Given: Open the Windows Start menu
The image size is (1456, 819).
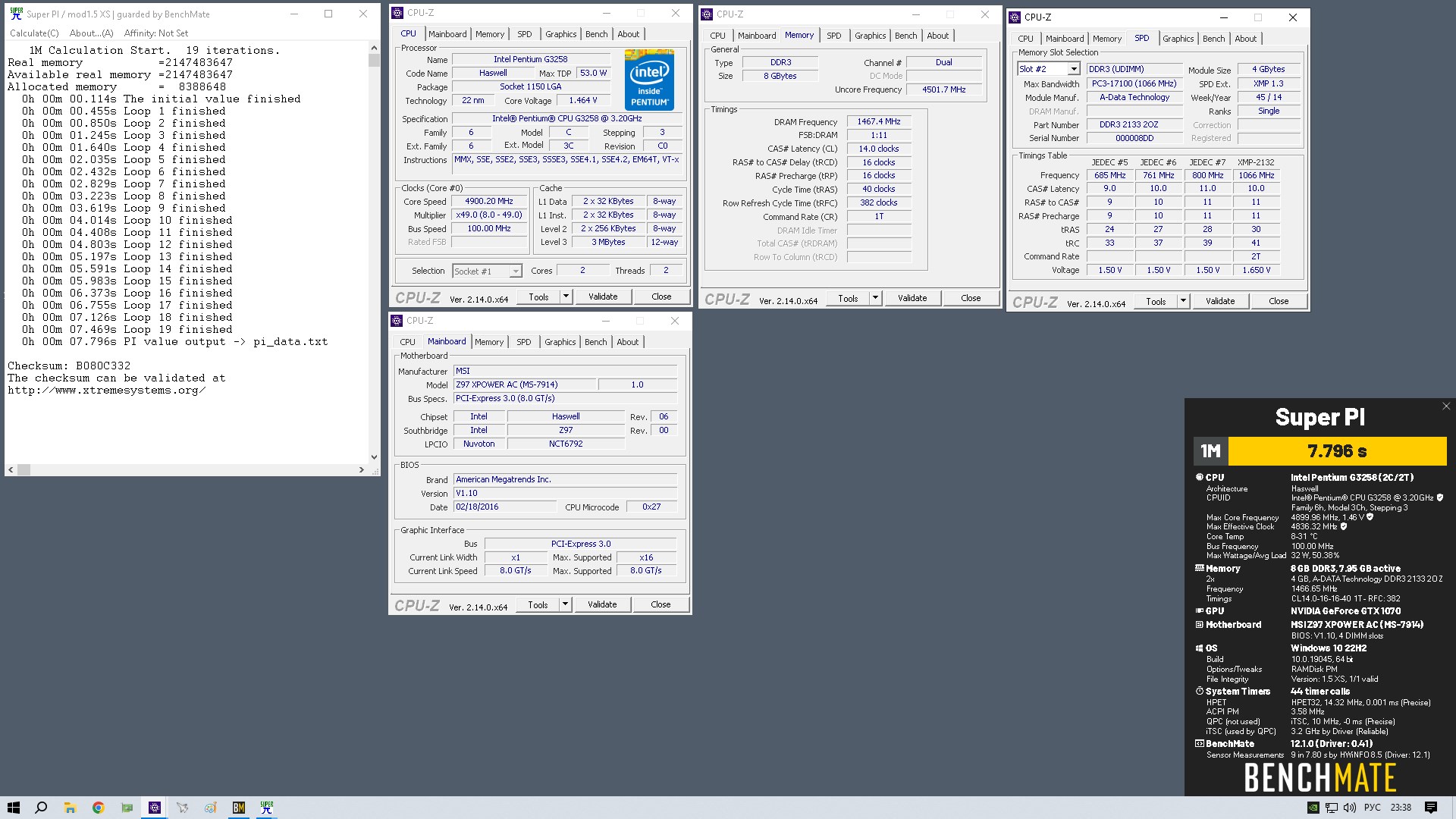Looking at the screenshot, I should point(13,808).
